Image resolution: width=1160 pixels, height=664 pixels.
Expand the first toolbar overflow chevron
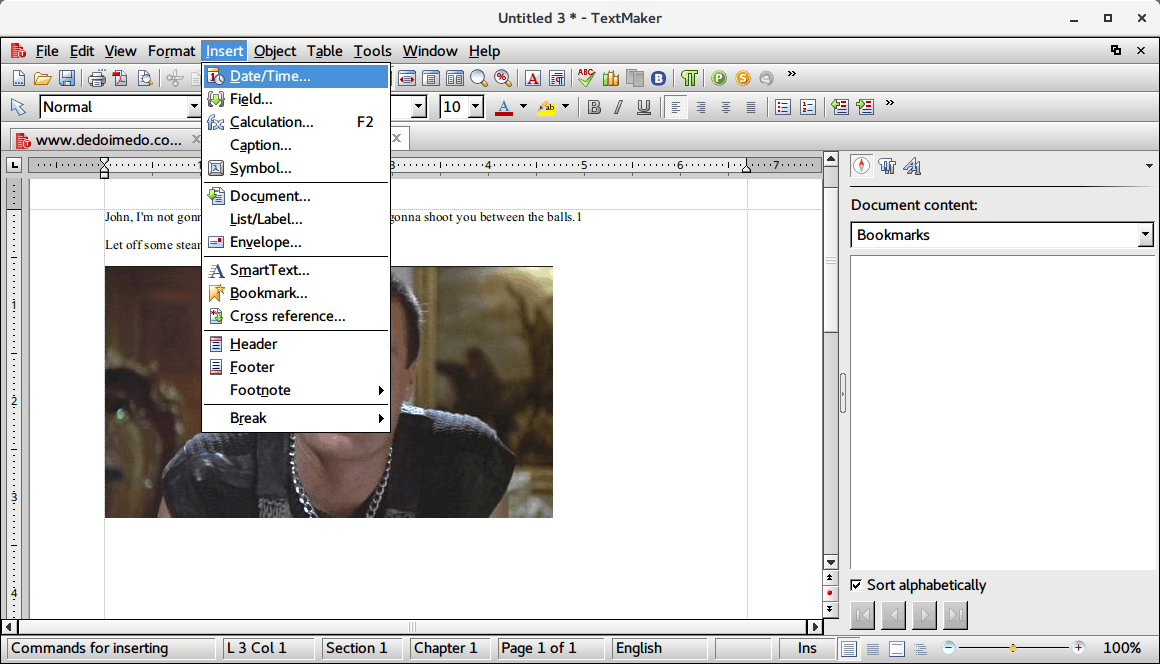click(792, 74)
